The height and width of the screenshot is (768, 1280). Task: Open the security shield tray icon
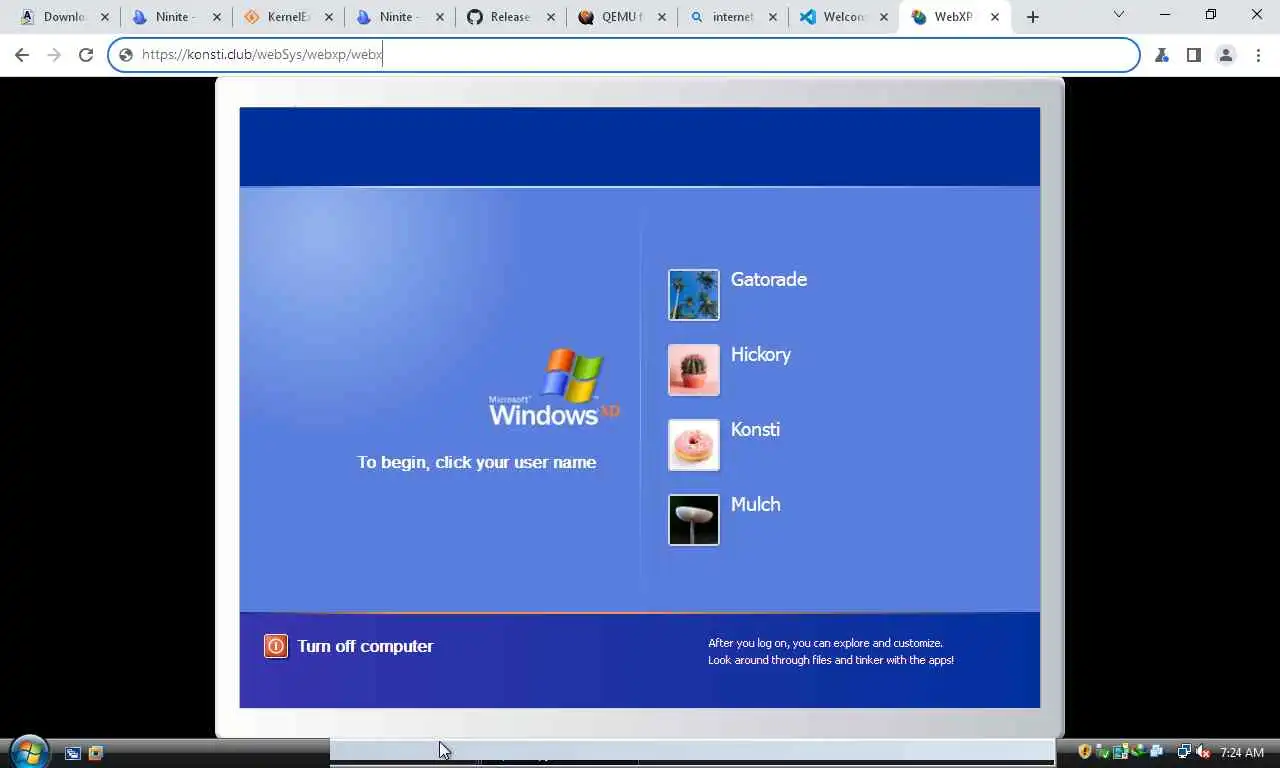(1085, 752)
